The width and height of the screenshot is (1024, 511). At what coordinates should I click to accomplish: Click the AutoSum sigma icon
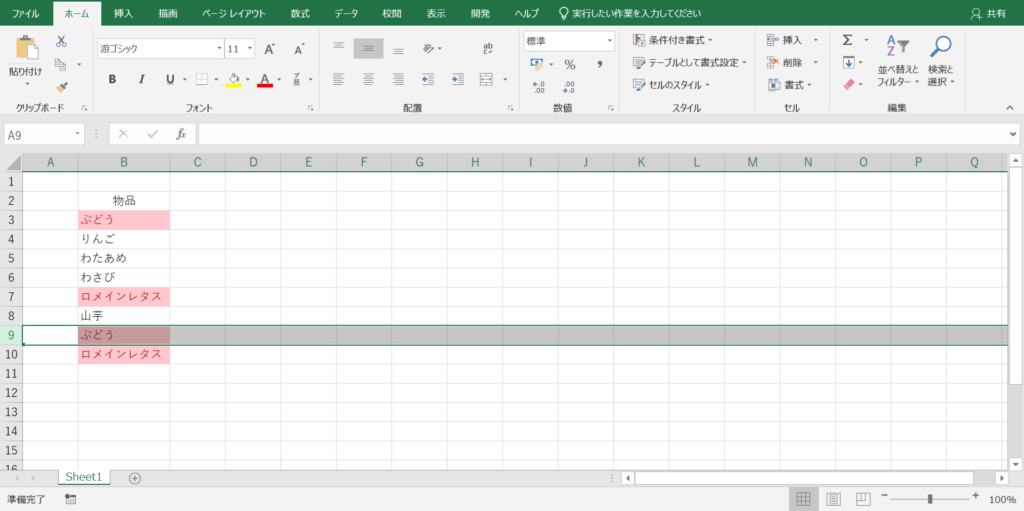pyautogui.click(x=847, y=40)
